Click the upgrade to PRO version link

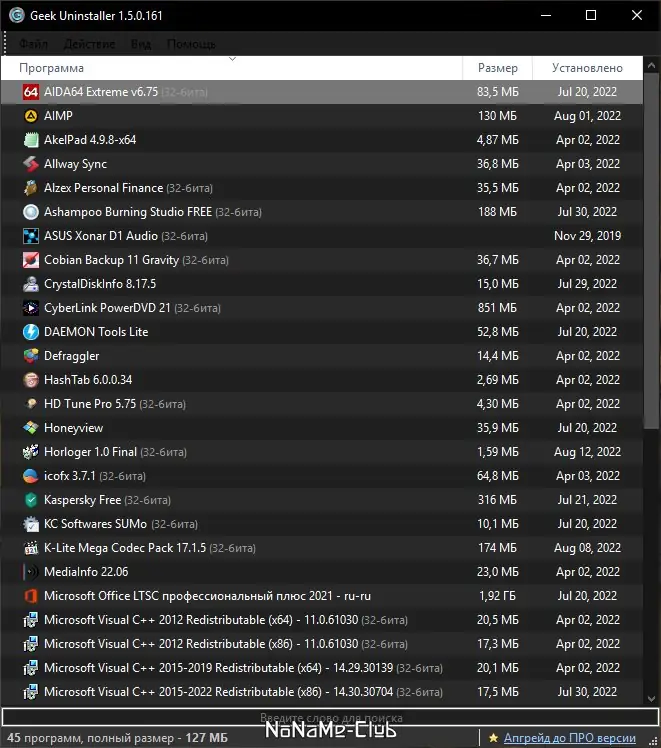(569, 738)
